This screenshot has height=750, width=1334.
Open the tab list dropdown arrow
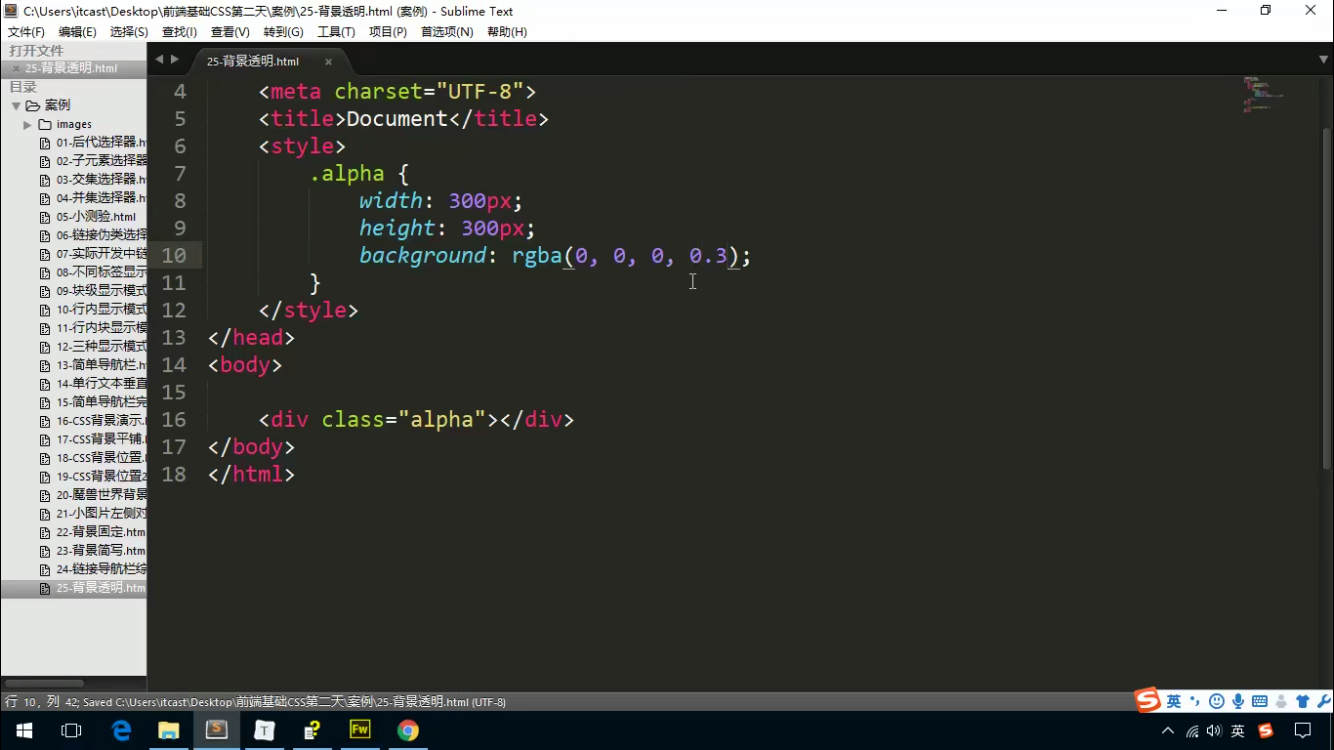pyautogui.click(x=1323, y=60)
